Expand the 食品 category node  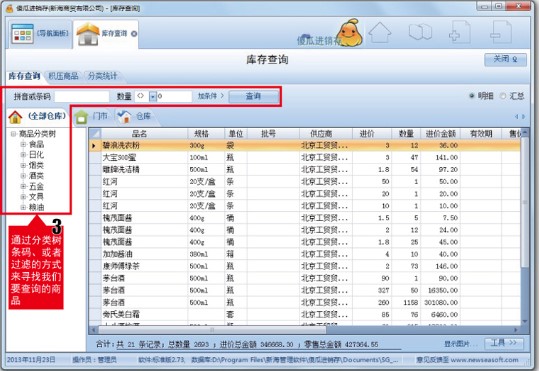pos(23,144)
